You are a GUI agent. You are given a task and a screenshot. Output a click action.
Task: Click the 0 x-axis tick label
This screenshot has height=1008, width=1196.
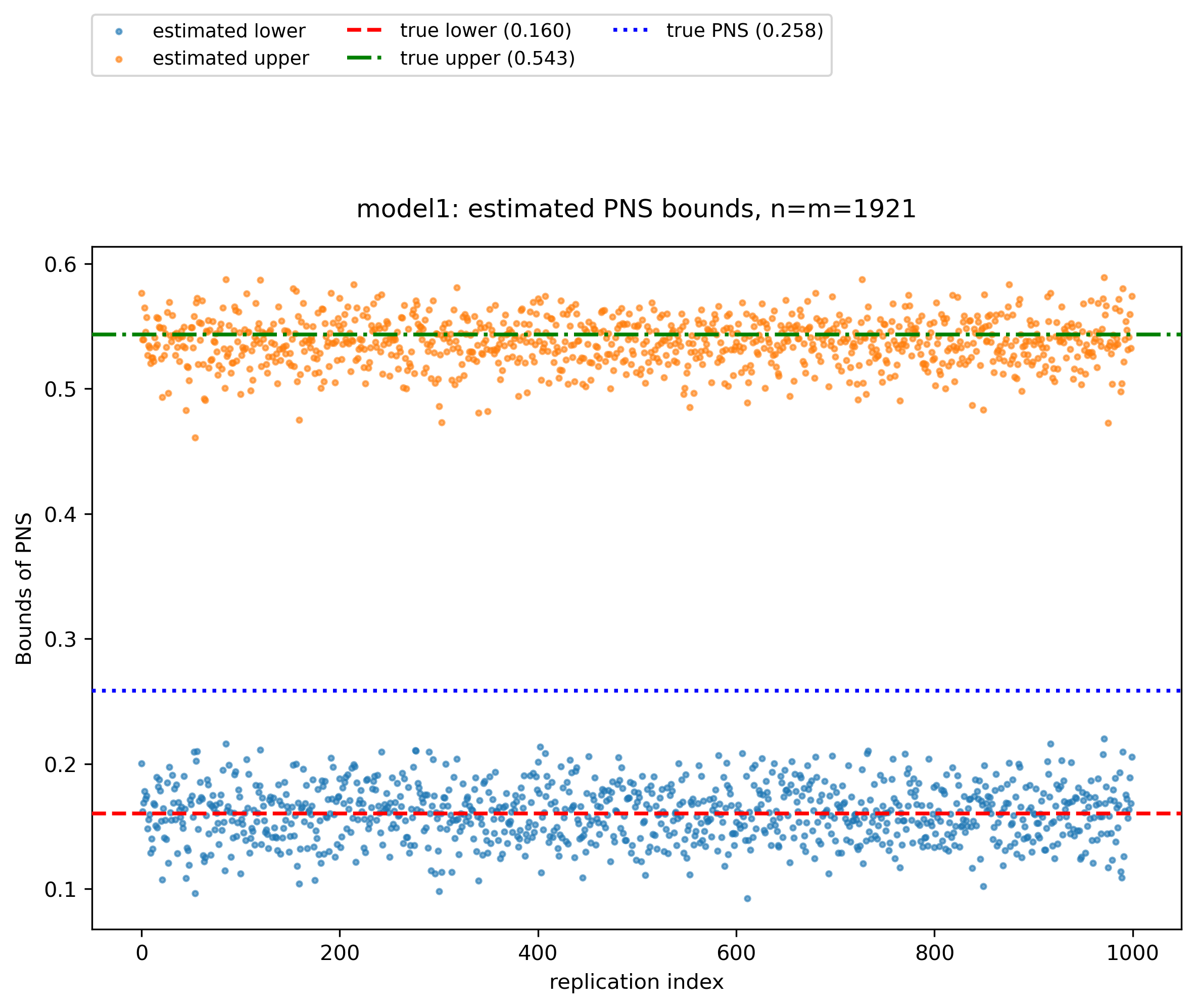(x=141, y=953)
